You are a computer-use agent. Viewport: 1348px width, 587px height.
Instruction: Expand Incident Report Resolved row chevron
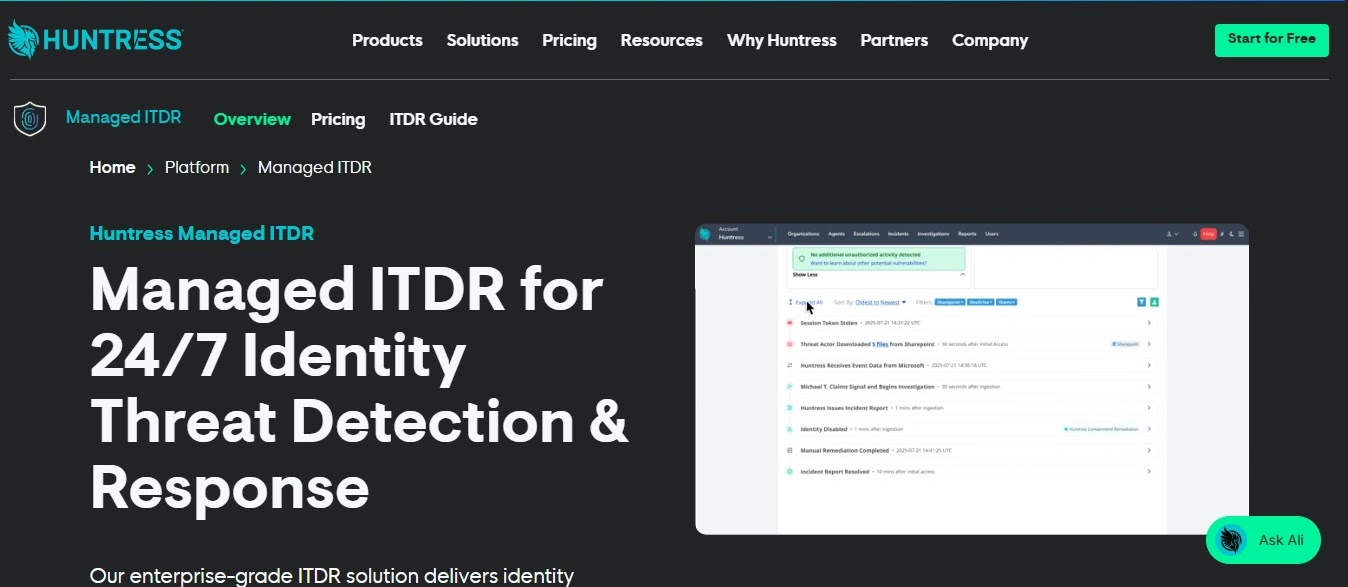1149,472
